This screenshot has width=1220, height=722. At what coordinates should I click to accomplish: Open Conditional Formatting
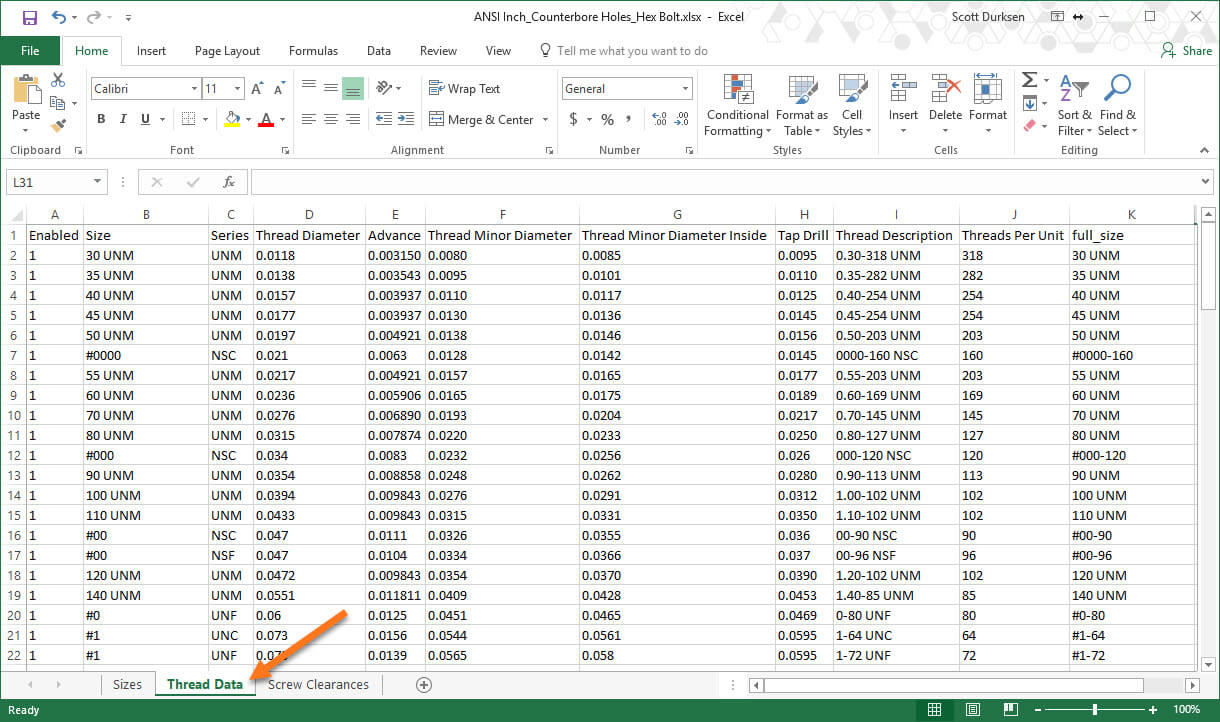(737, 103)
